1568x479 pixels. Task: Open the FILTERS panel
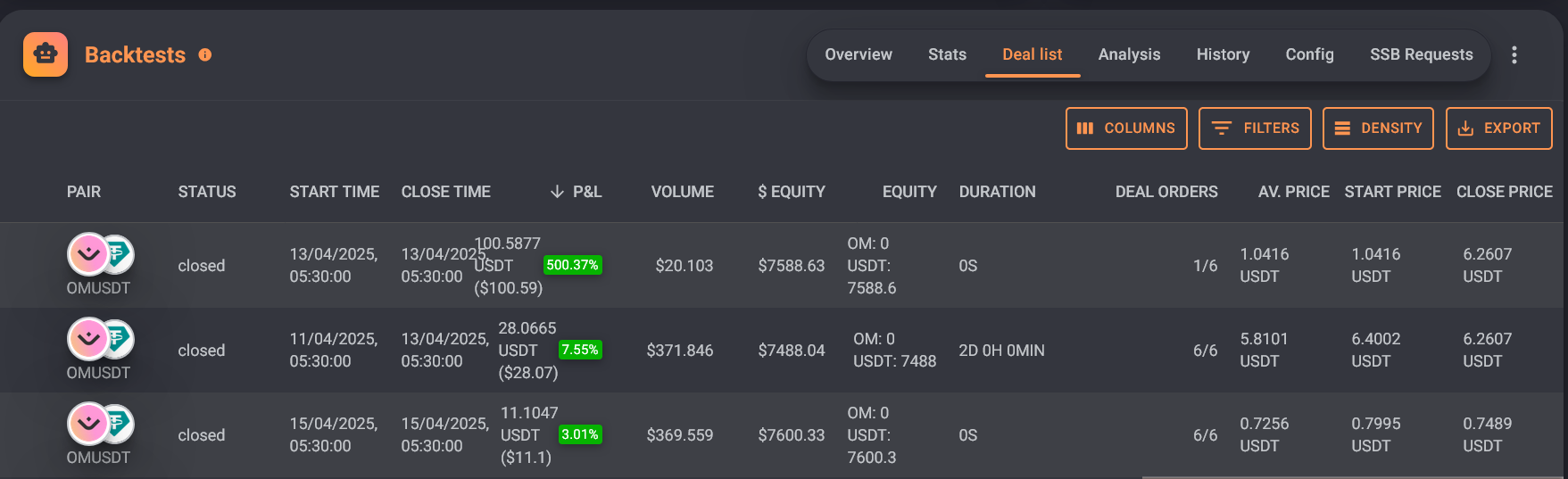[x=1255, y=128]
